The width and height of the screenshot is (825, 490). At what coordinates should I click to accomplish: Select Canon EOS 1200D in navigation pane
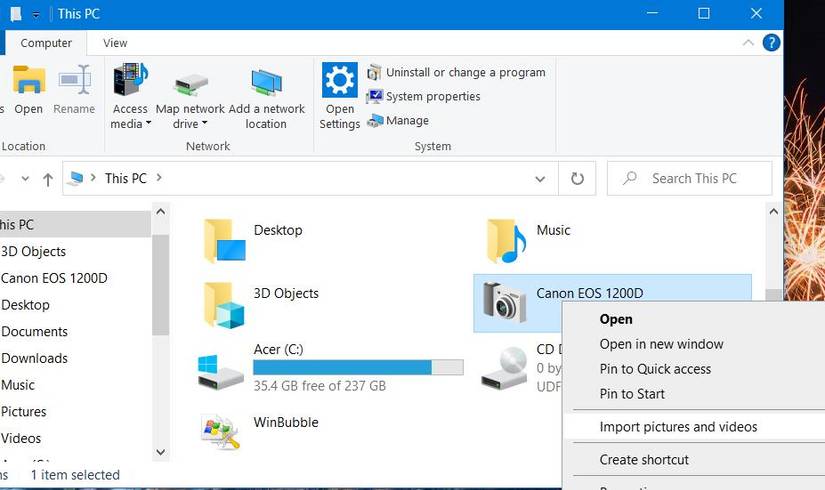tap(54, 278)
